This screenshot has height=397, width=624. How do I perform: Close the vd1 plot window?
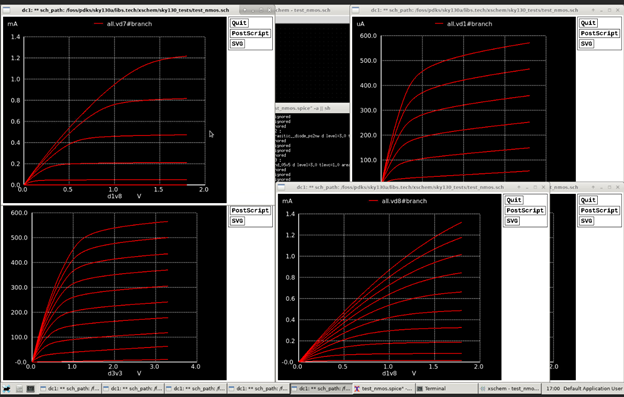click(x=617, y=10)
